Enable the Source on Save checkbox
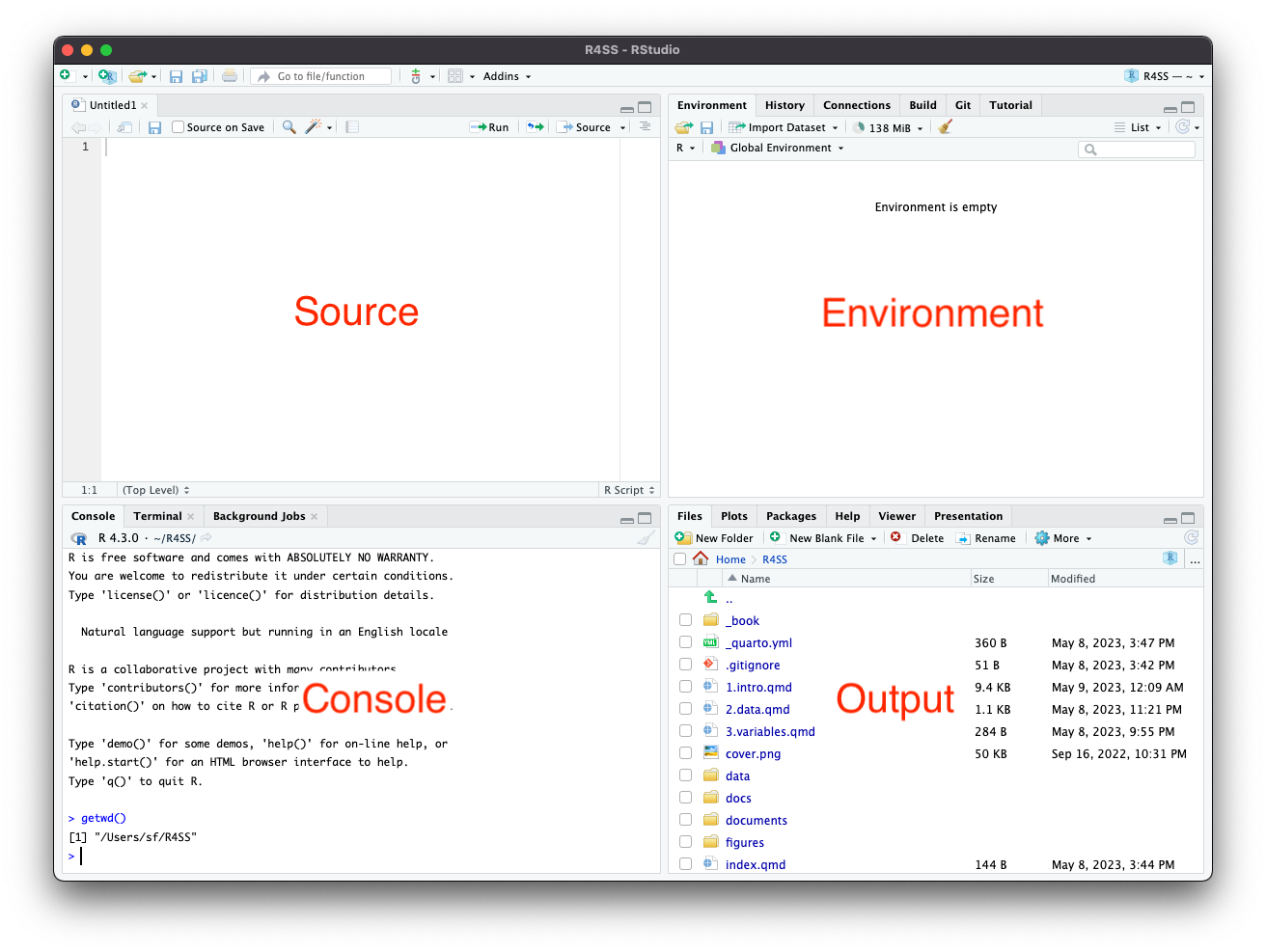Screen dimensions: 1266x952 point(179,127)
